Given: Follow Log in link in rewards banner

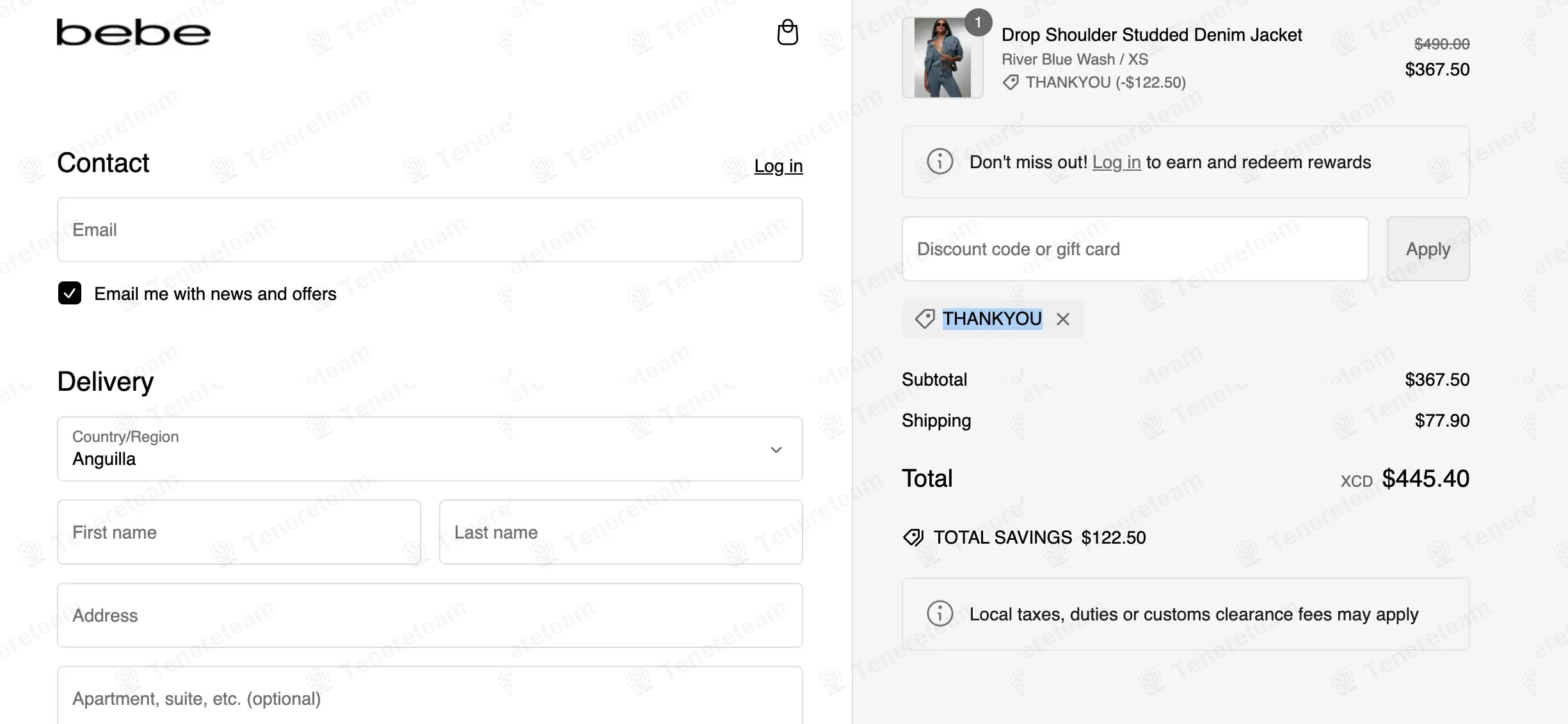Looking at the screenshot, I should (x=1116, y=162).
